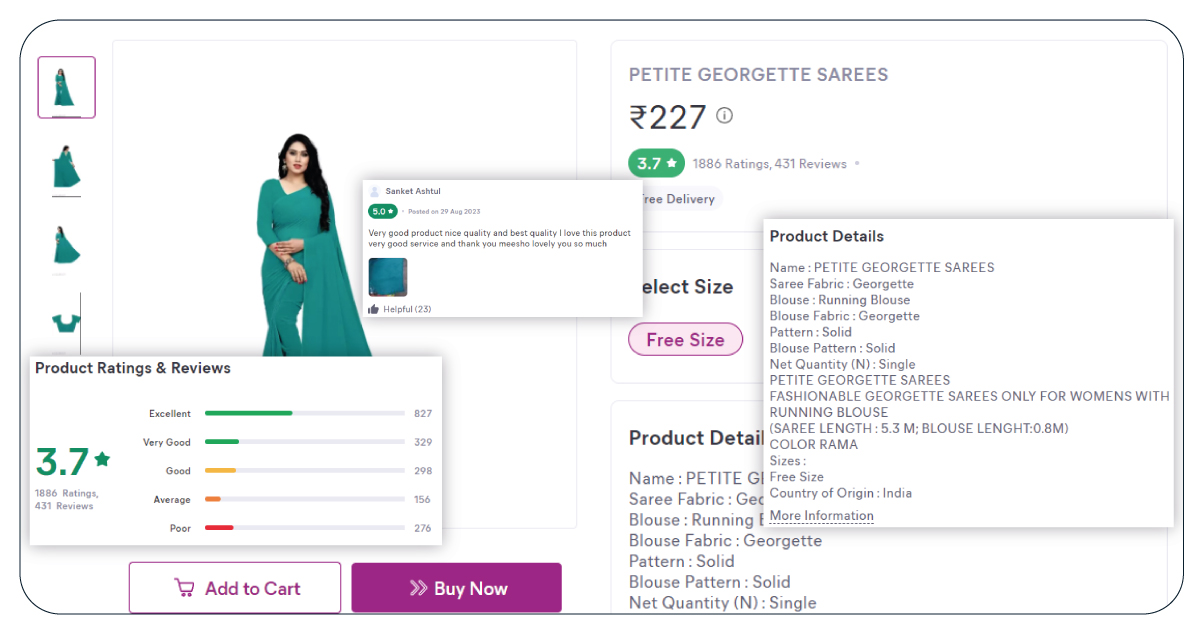Click the price info icon beside ₹227
Image resolution: width=1203 pixels, height=634 pixels.
(x=725, y=116)
